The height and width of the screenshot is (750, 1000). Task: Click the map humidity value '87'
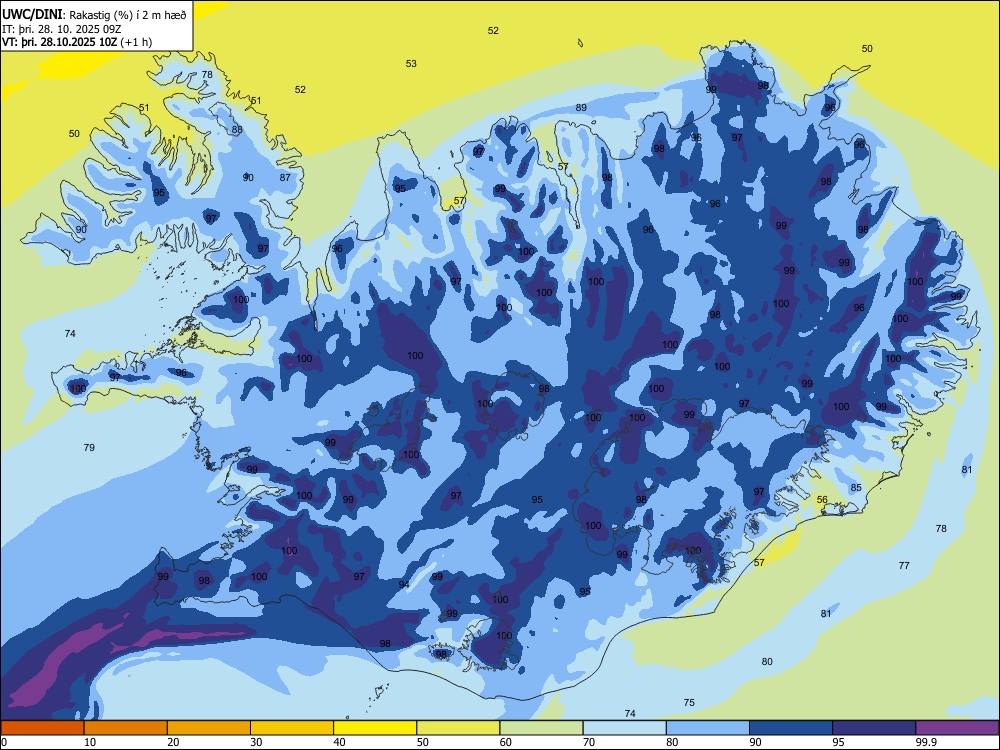click(x=285, y=177)
